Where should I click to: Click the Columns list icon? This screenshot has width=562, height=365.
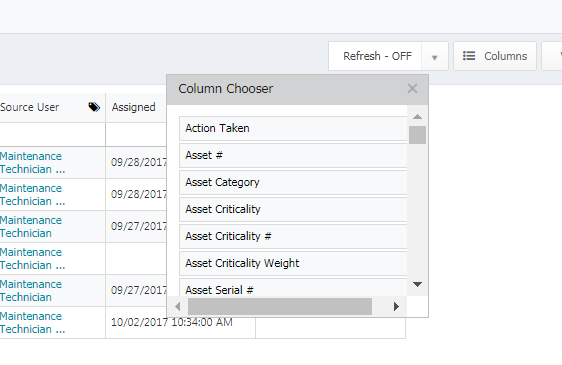coord(469,56)
